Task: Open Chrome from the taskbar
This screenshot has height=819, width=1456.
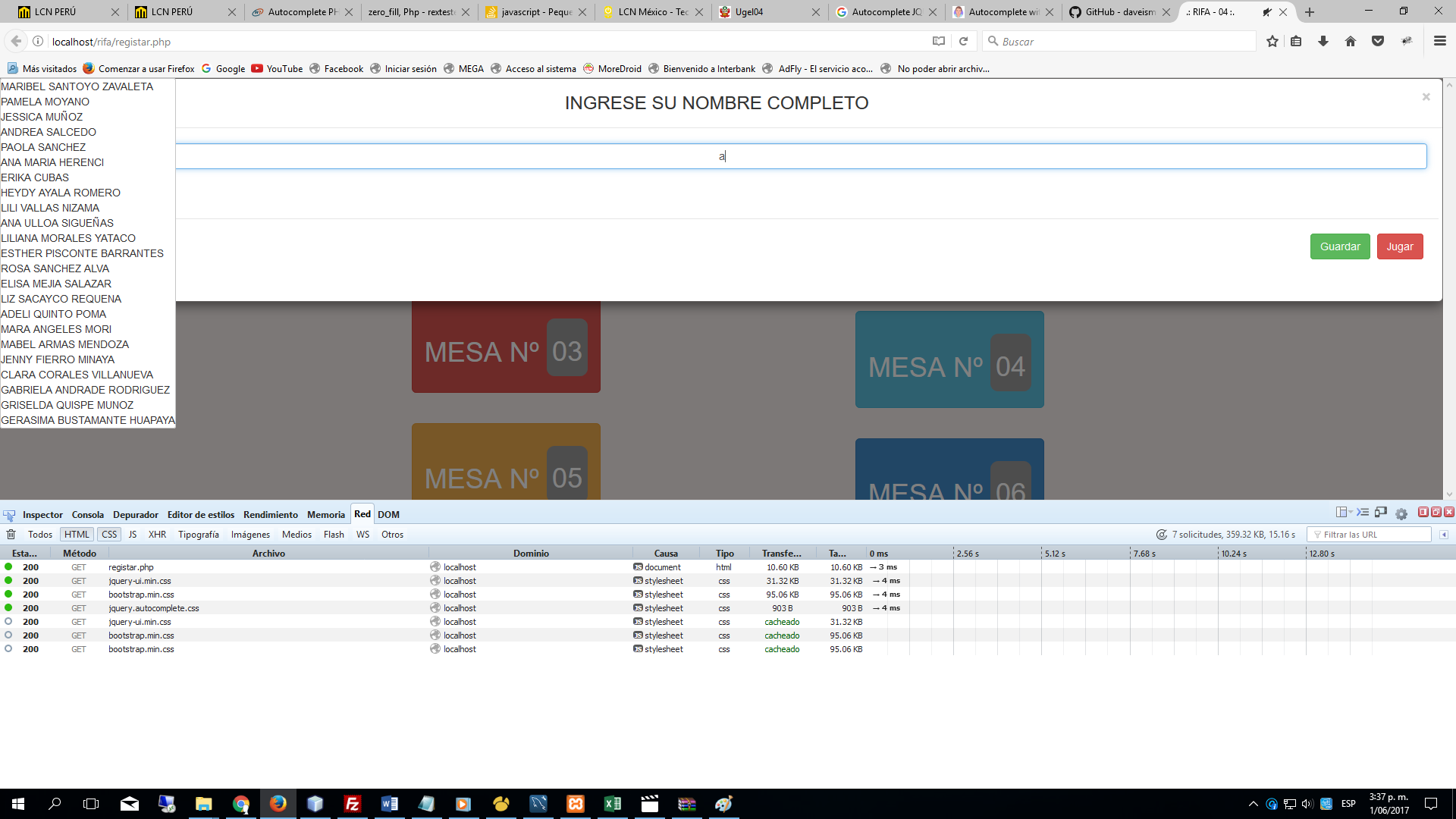Action: 241,804
